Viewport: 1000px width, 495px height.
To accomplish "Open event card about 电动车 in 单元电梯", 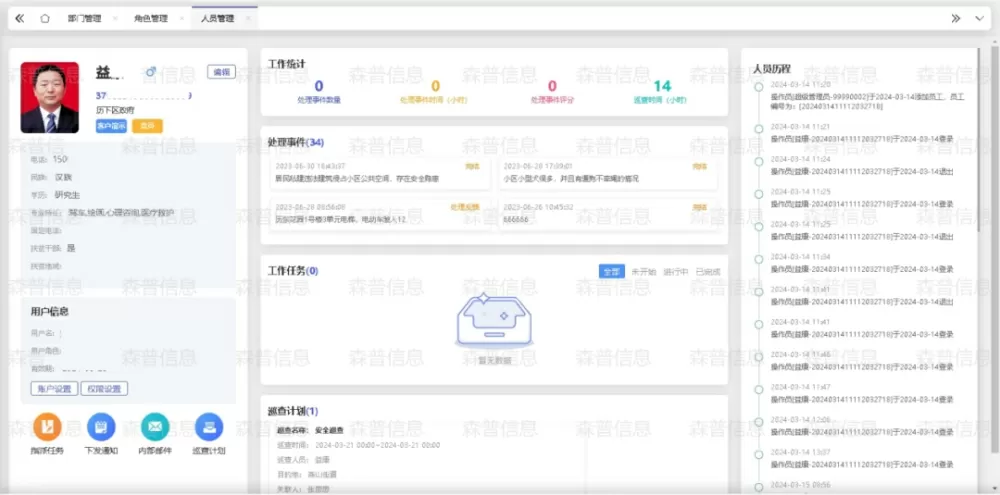I will [x=381, y=214].
